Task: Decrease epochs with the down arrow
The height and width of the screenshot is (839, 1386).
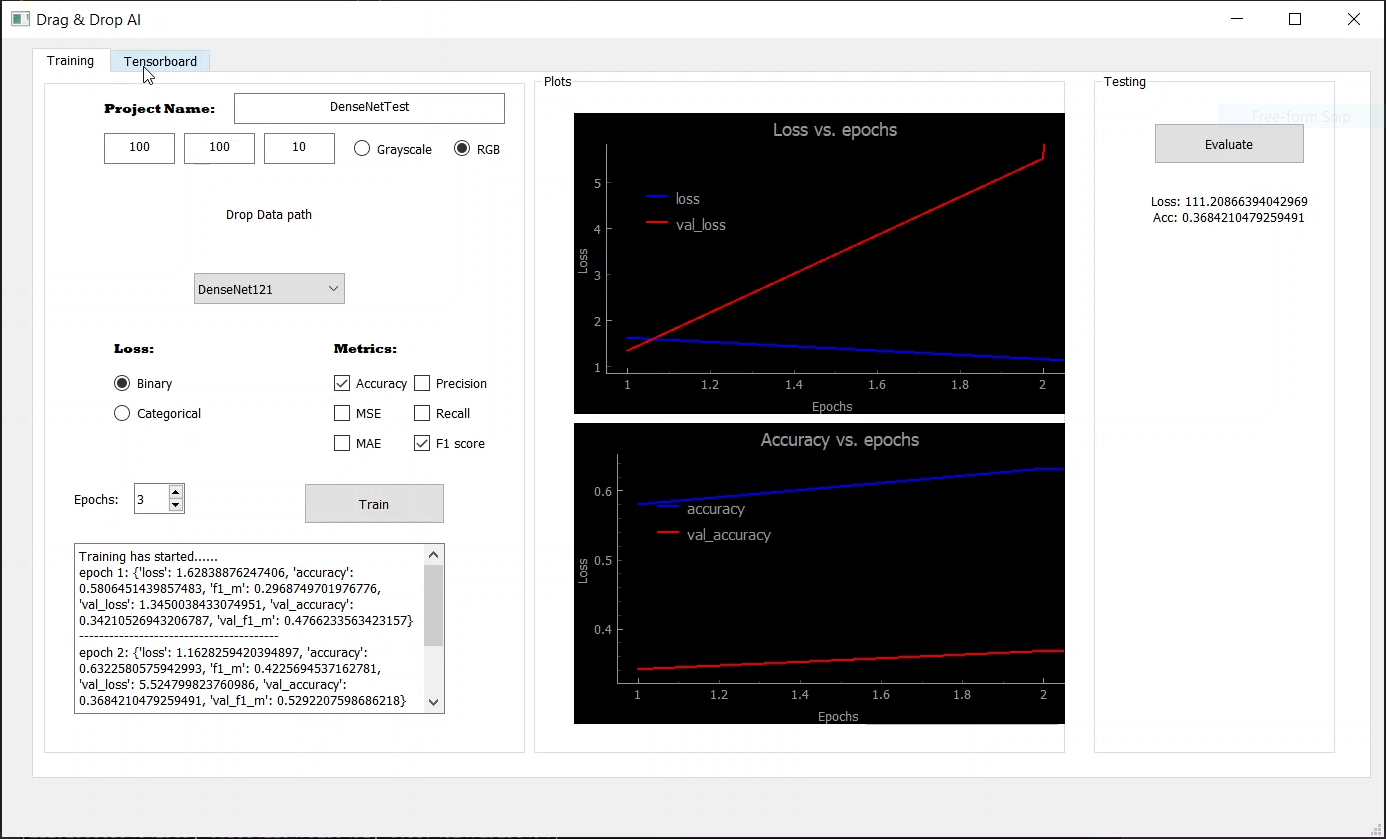Action: tap(176, 505)
